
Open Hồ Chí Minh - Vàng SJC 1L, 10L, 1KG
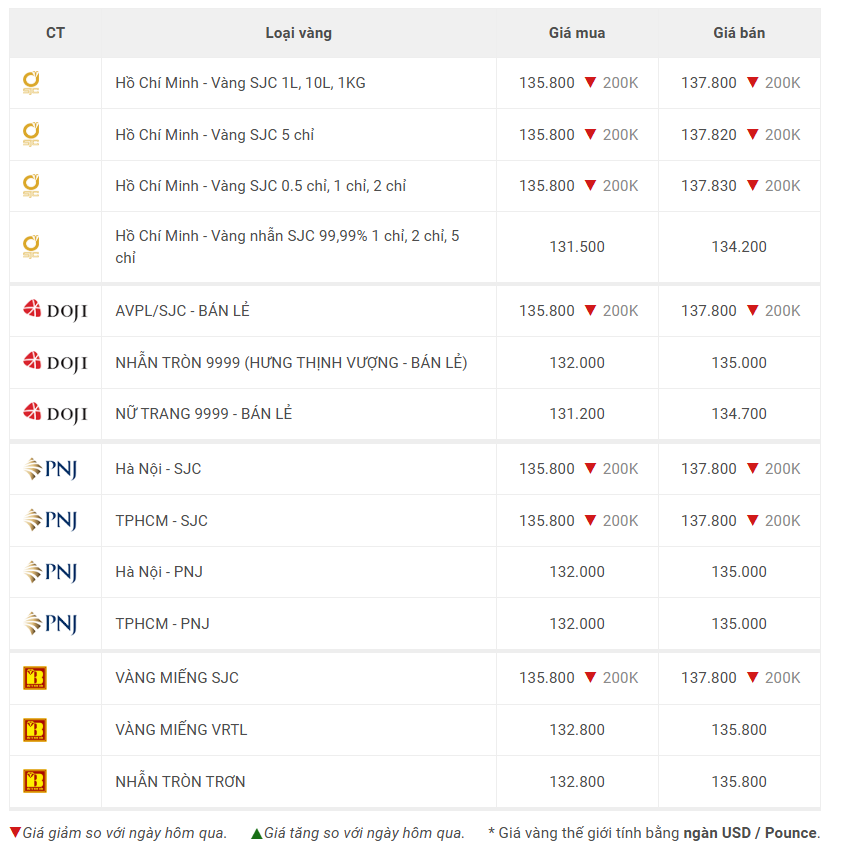(240, 83)
